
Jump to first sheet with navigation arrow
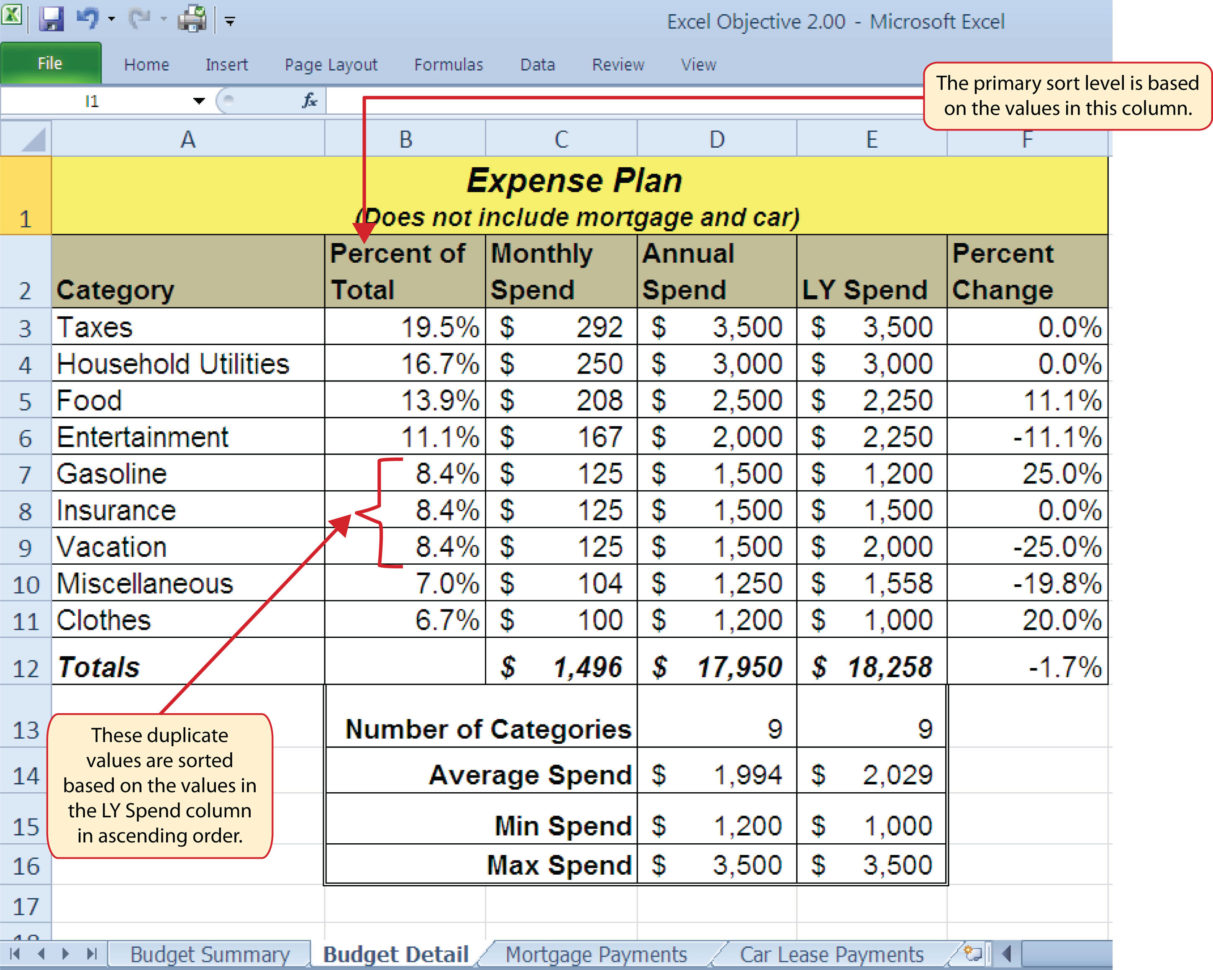click(14, 955)
